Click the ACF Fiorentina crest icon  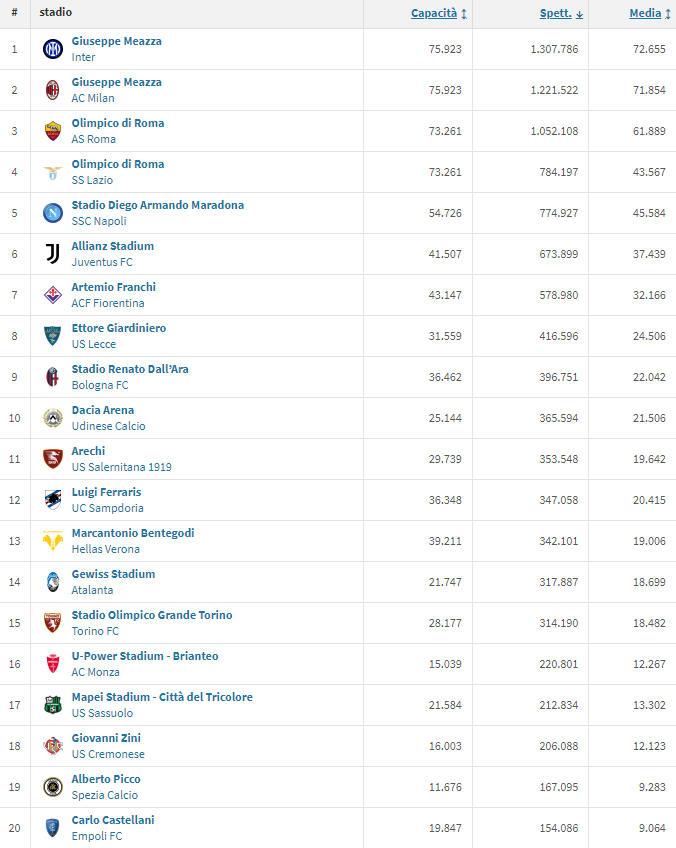pos(53,295)
